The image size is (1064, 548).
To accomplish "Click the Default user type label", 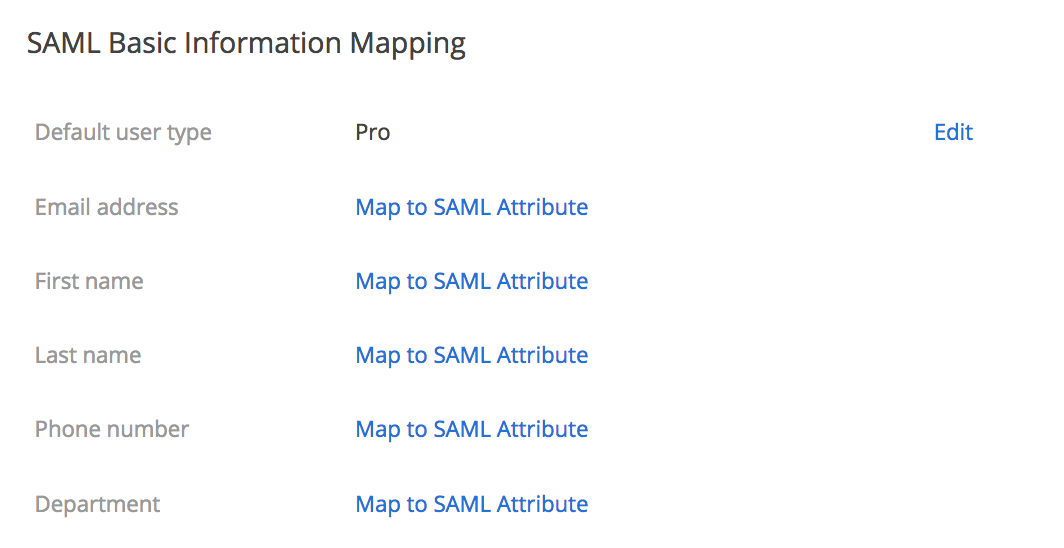I will [x=123, y=132].
